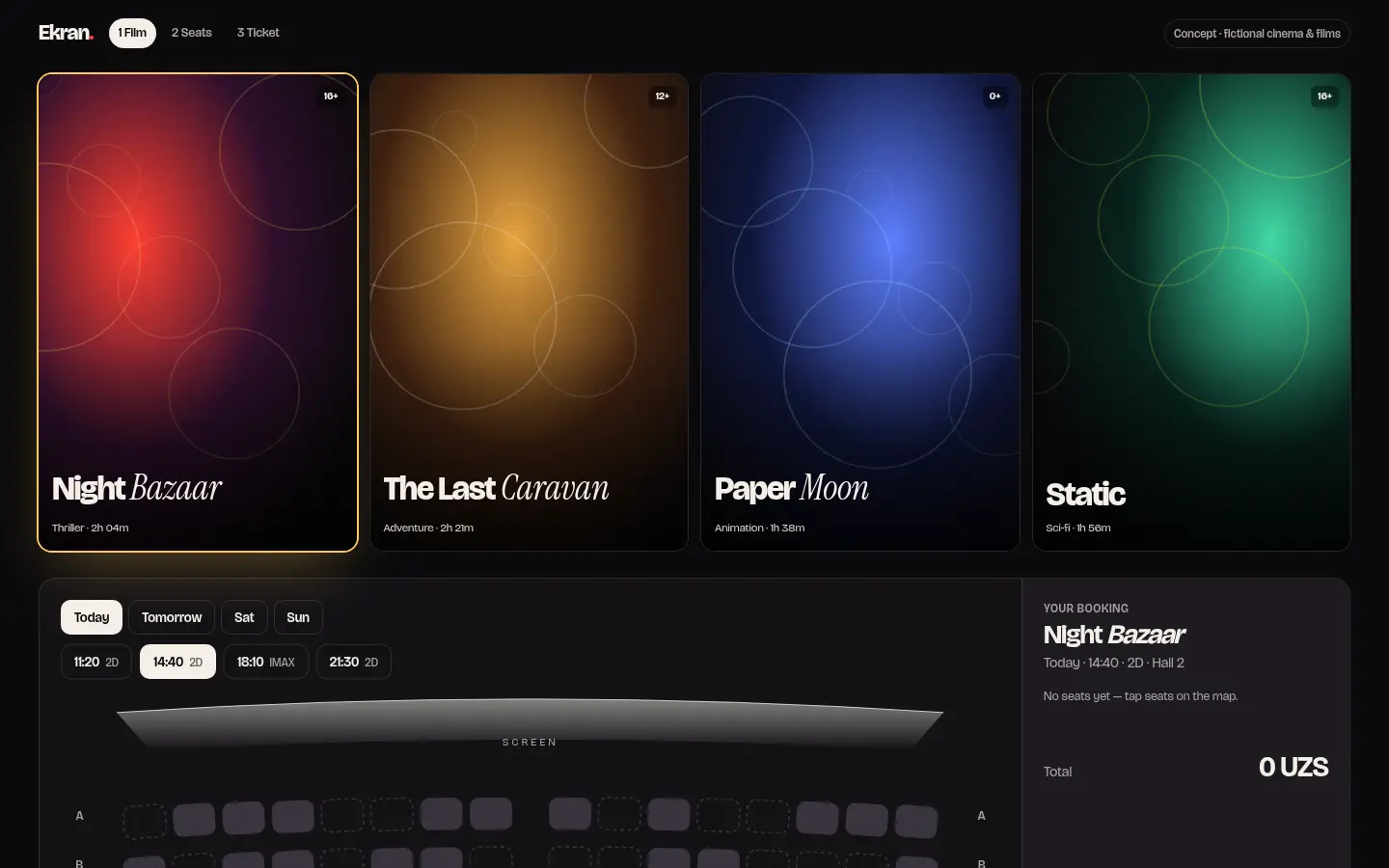The image size is (1389, 868).
Task: Click the No seats yet hint text
Action: point(1140,696)
